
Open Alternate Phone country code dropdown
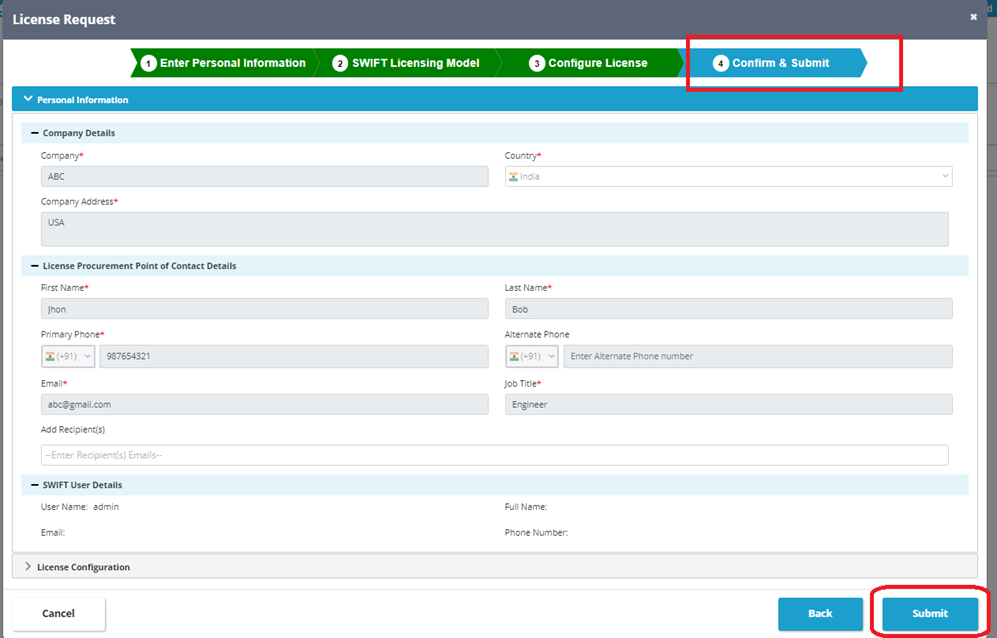pos(532,356)
